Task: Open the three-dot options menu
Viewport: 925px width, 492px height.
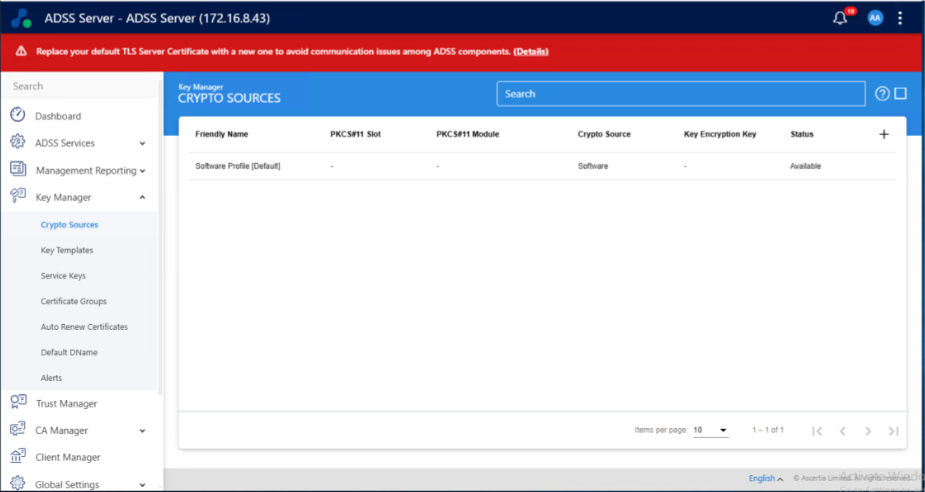Action: (900, 18)
